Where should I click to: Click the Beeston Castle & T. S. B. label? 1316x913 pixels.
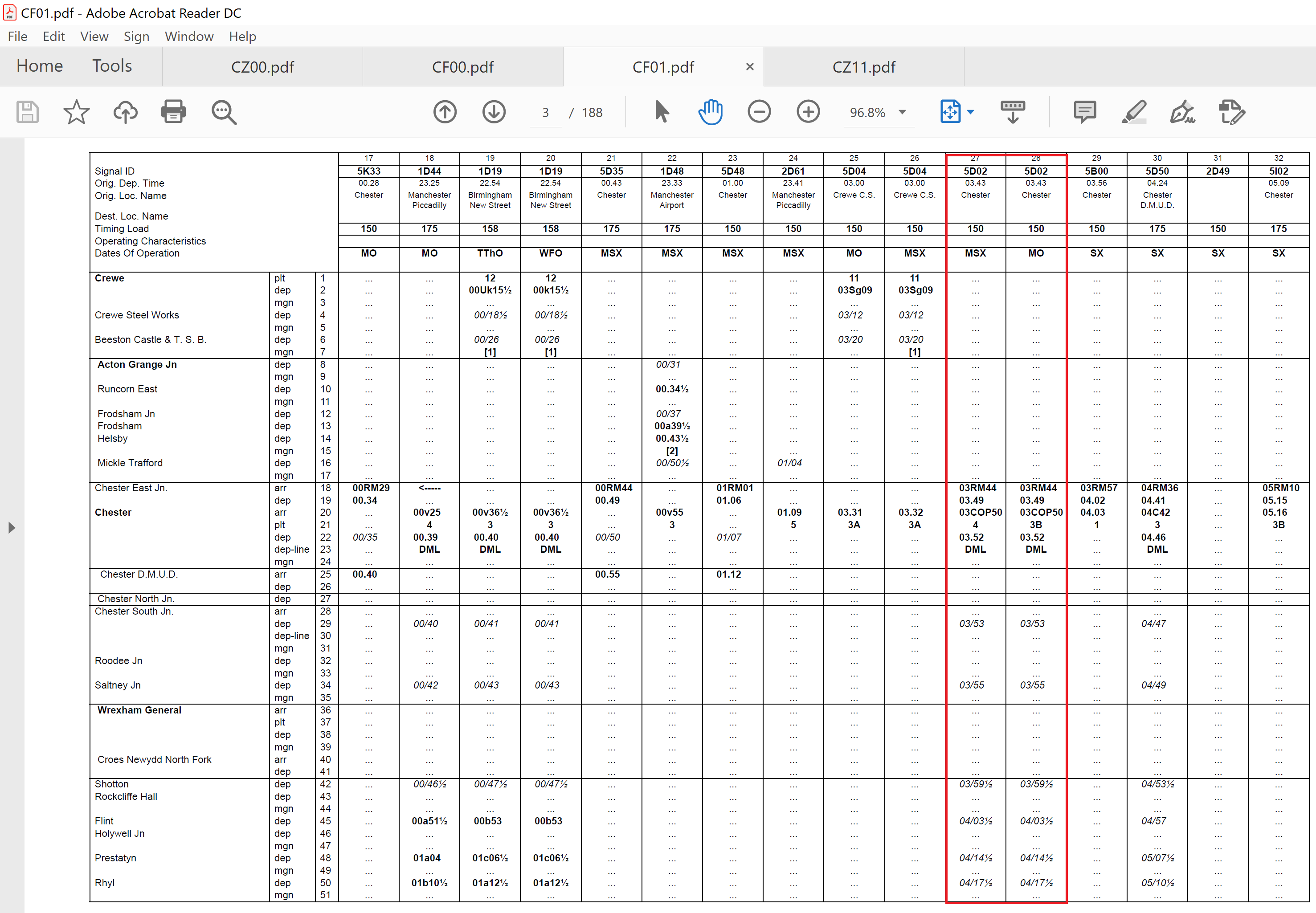151,340
